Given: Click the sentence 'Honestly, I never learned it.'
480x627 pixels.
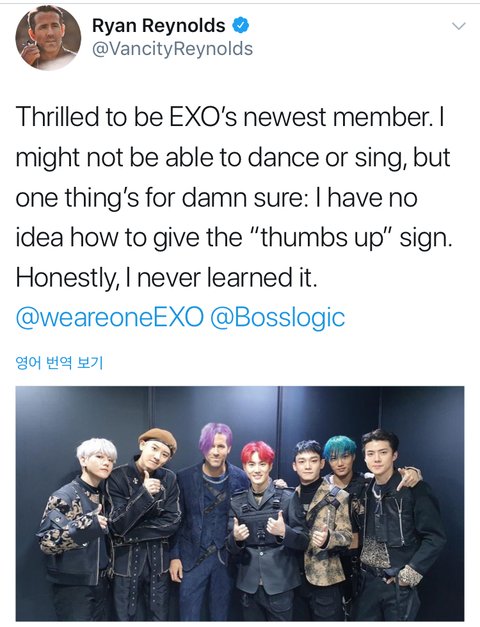Looking at the screenshot, I should point(166,278).
